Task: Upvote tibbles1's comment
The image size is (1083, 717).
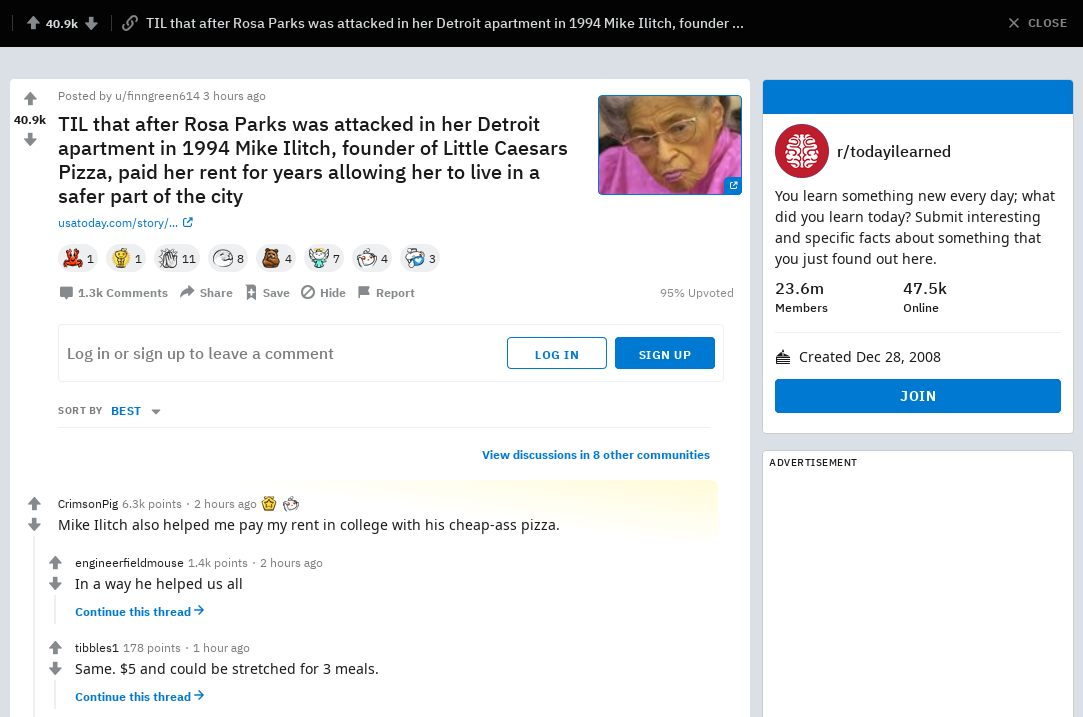Action: (x=55, y=647)
